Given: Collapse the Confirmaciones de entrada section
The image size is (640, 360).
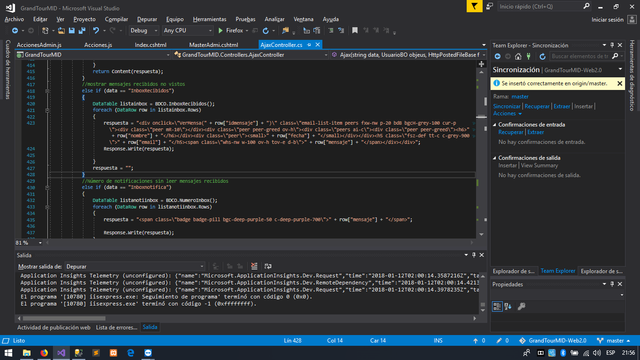Looking at the screenshot, I should tap(495, 125).
